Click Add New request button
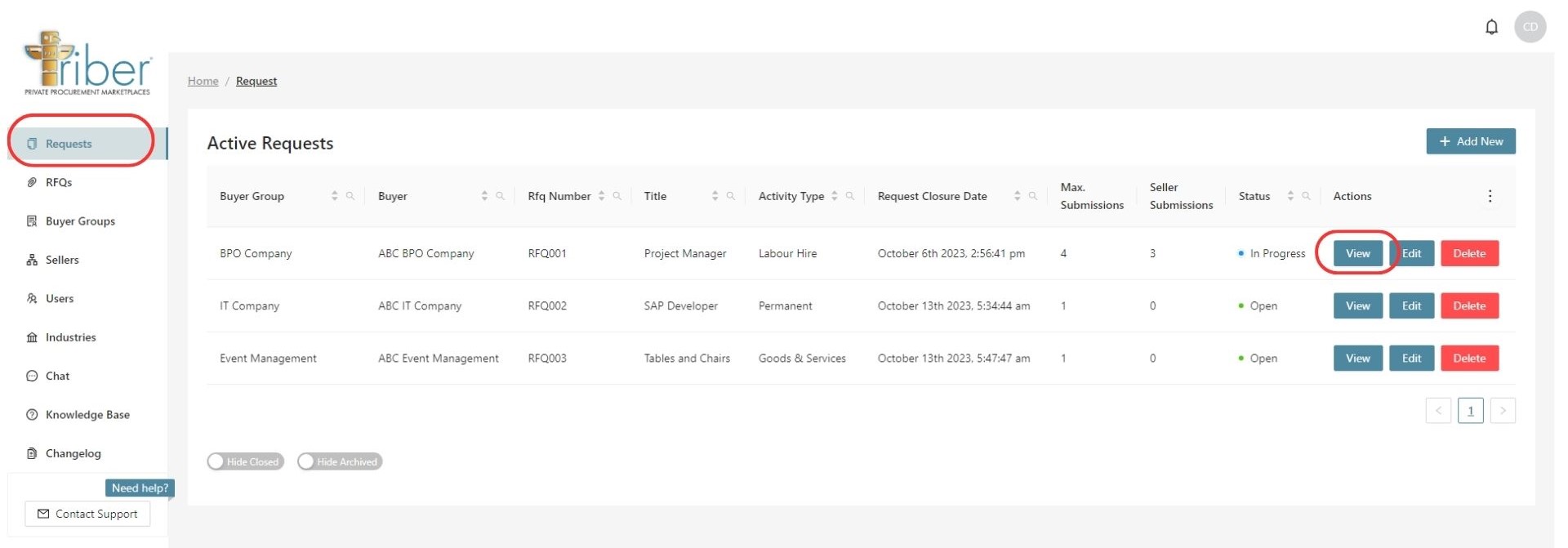The height and width of the screenshot is (548, 1568). pyautogui.click(x=1471, y=141)
